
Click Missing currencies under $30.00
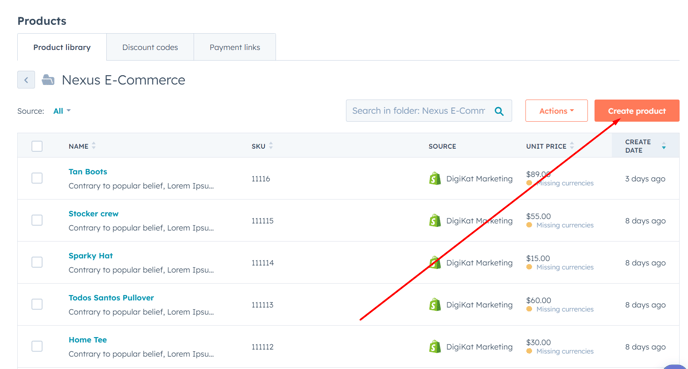[x=565, y=351]
